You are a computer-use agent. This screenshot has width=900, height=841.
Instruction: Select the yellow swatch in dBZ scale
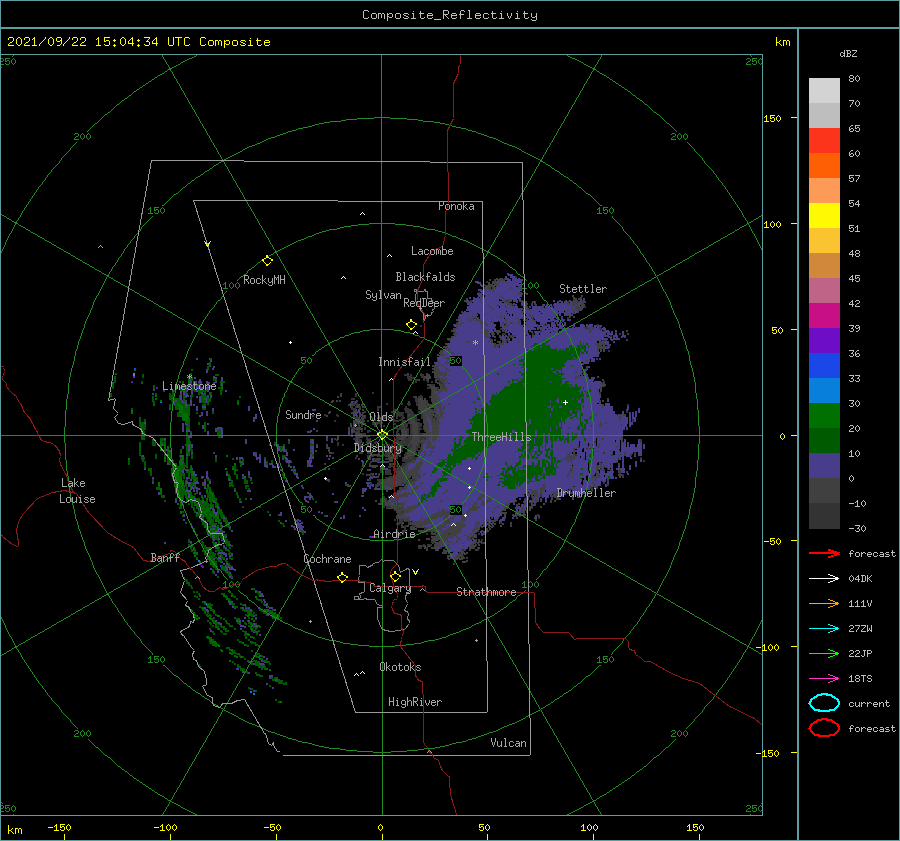pyautogui.click(x=824, y=216)
